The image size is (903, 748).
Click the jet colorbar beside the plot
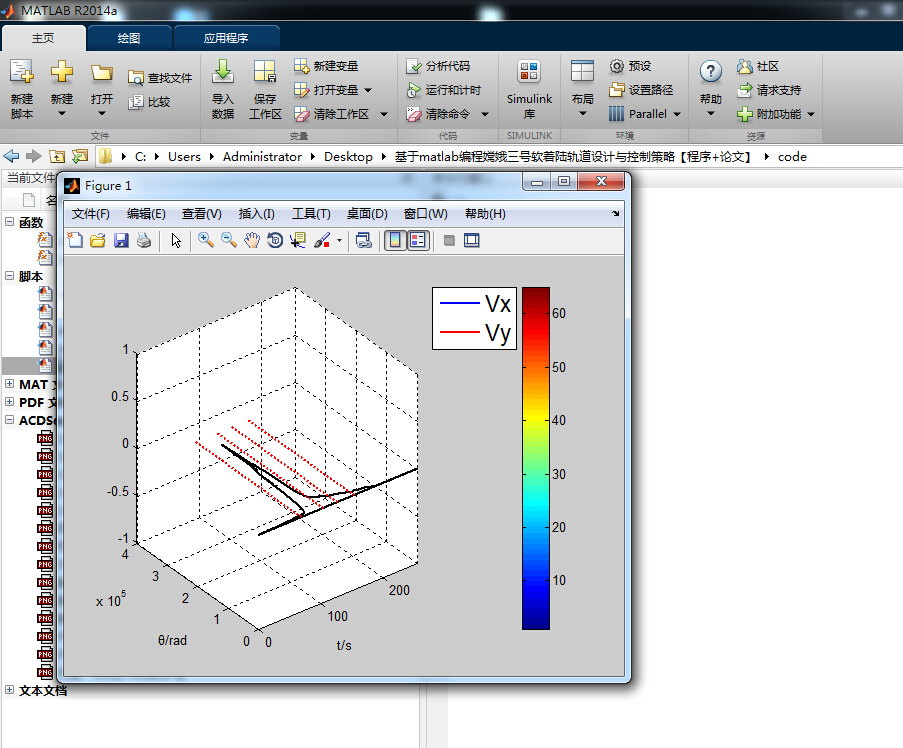536,458
